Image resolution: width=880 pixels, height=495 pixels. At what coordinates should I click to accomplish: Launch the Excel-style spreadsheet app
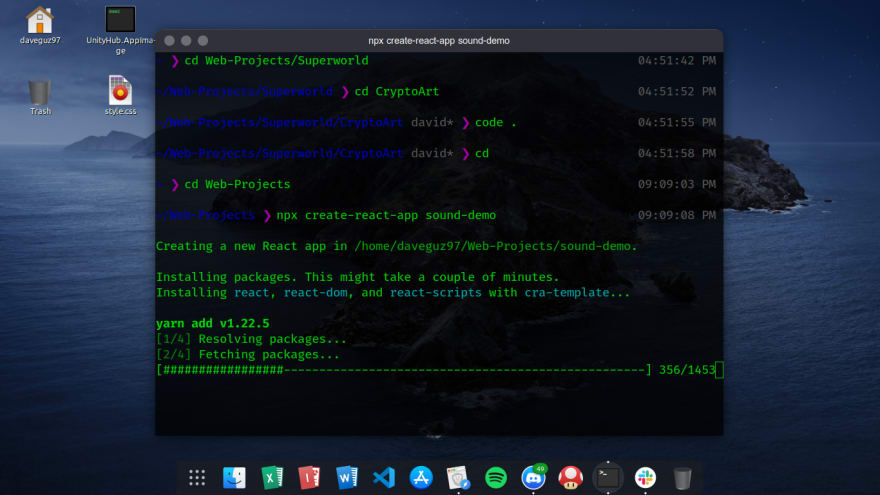(x=272, y=478)
